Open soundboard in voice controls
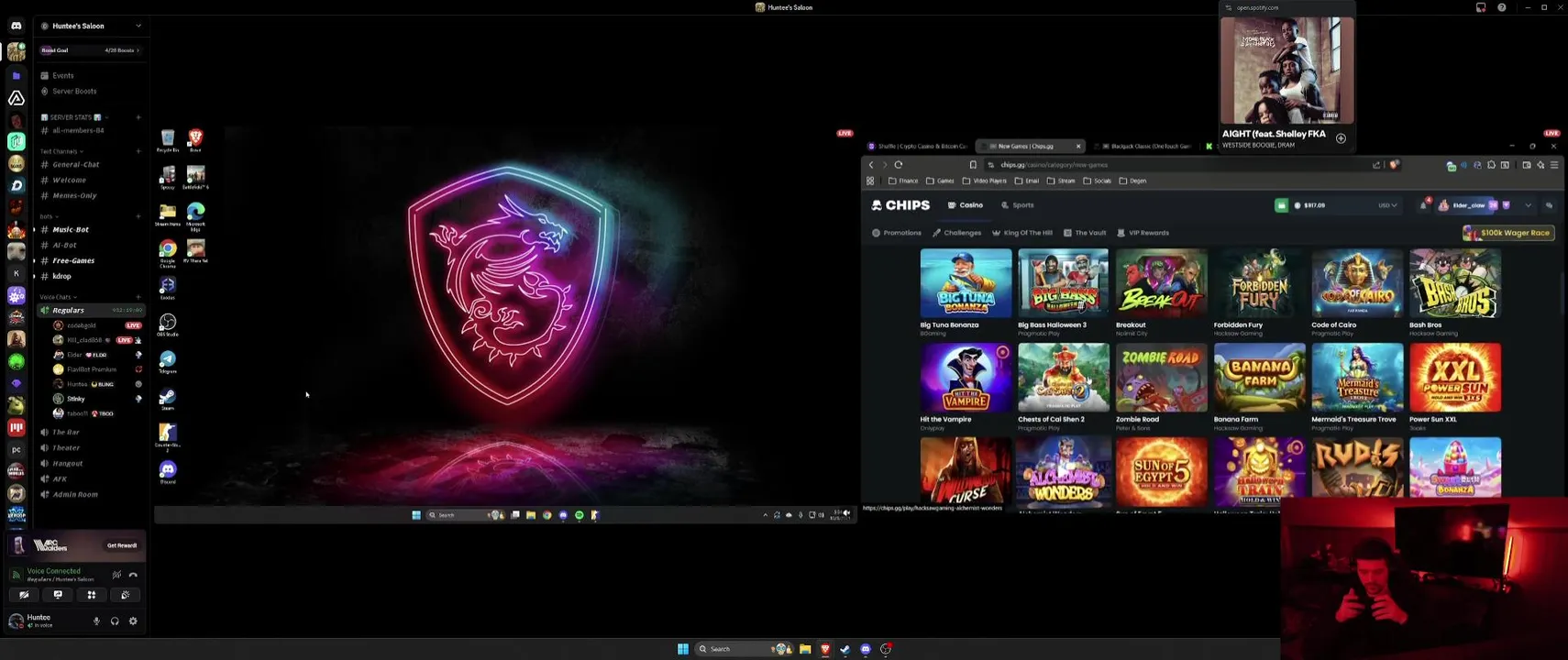Screen dimensions: 1568x660 126,595
